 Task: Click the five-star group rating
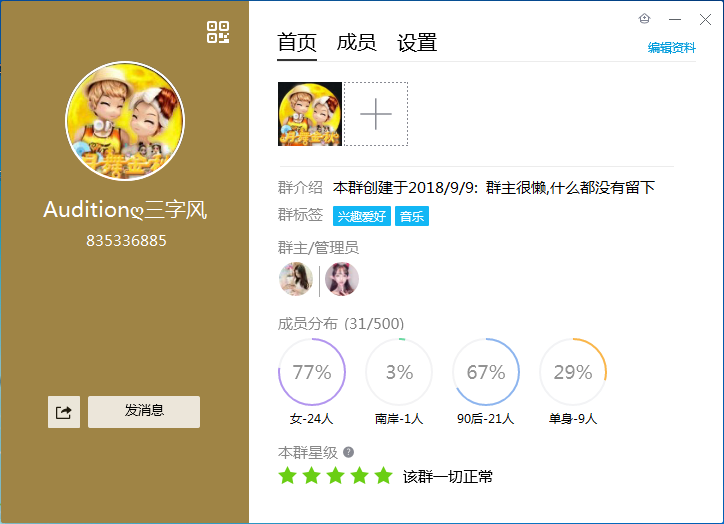336,476
